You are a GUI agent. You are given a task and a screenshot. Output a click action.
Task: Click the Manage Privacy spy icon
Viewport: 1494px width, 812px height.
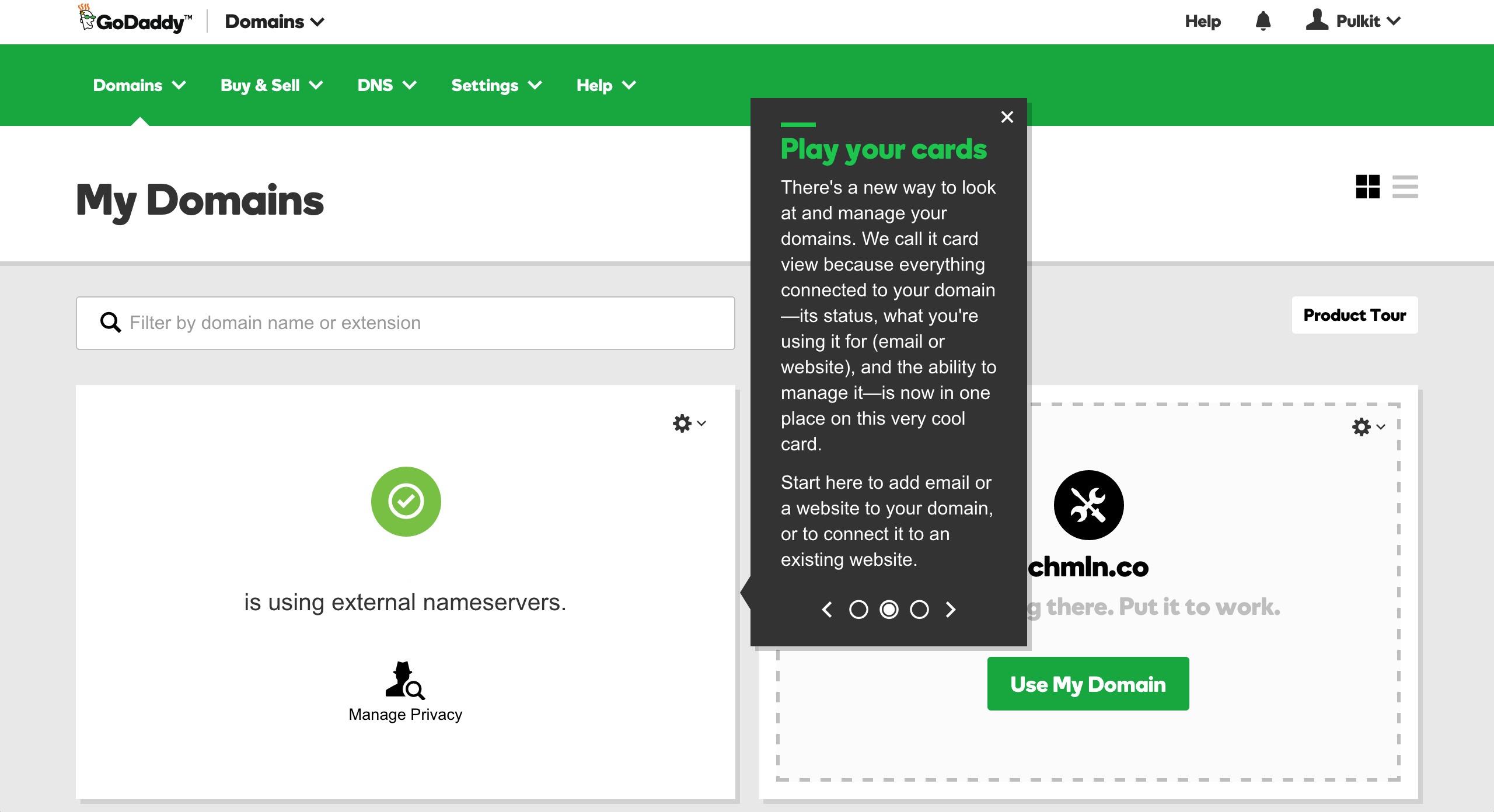[405, 680]
